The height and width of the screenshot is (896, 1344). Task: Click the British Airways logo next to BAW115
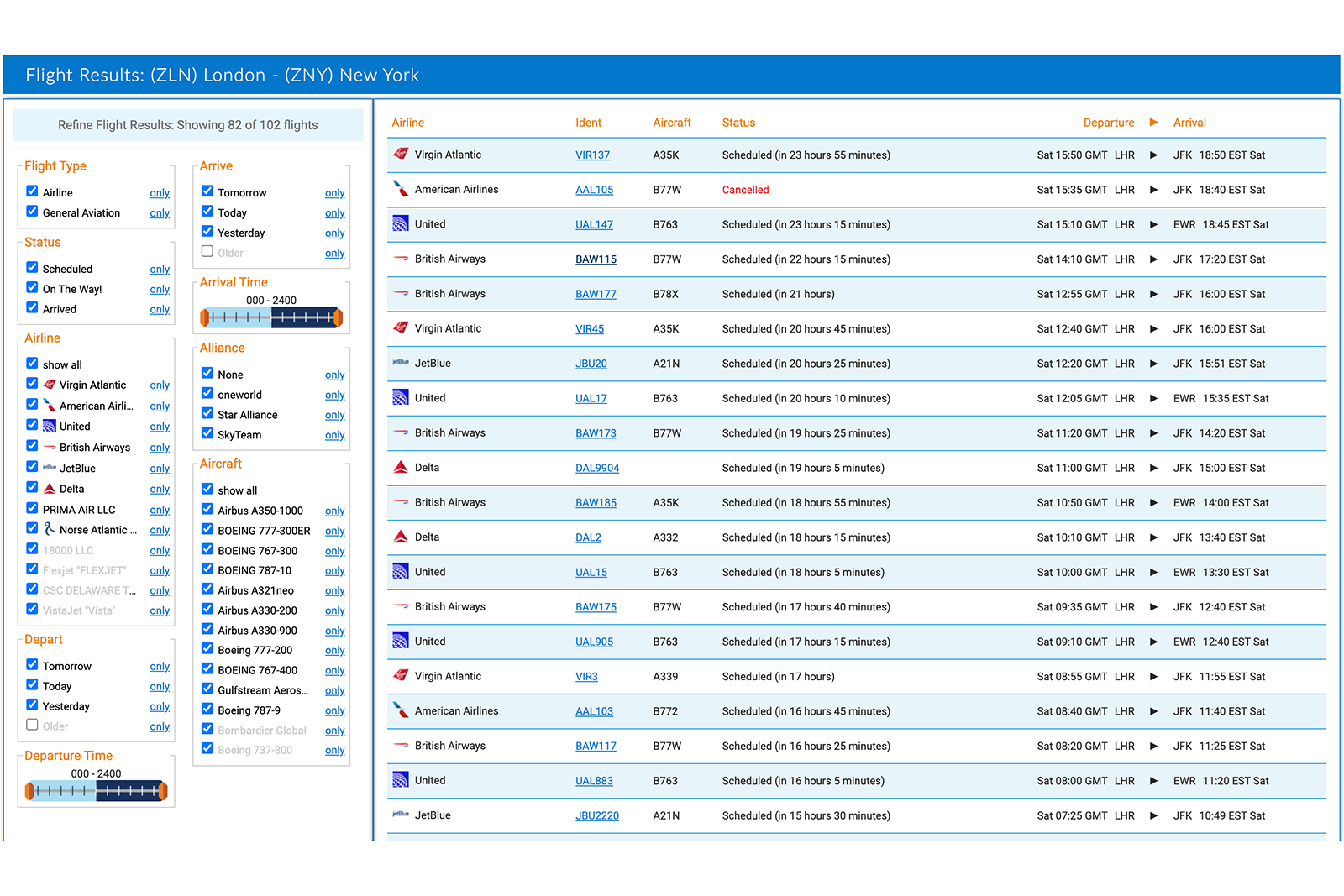[x=401, y=259]
